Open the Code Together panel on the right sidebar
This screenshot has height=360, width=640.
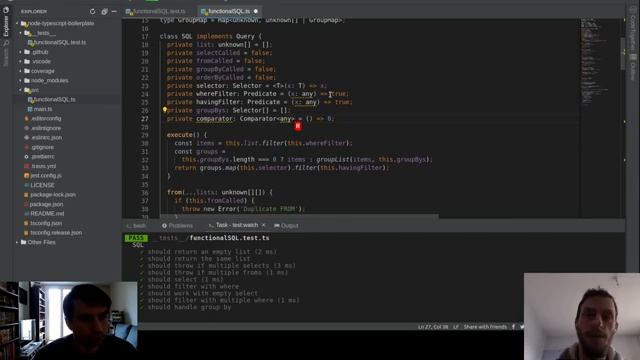633,29
